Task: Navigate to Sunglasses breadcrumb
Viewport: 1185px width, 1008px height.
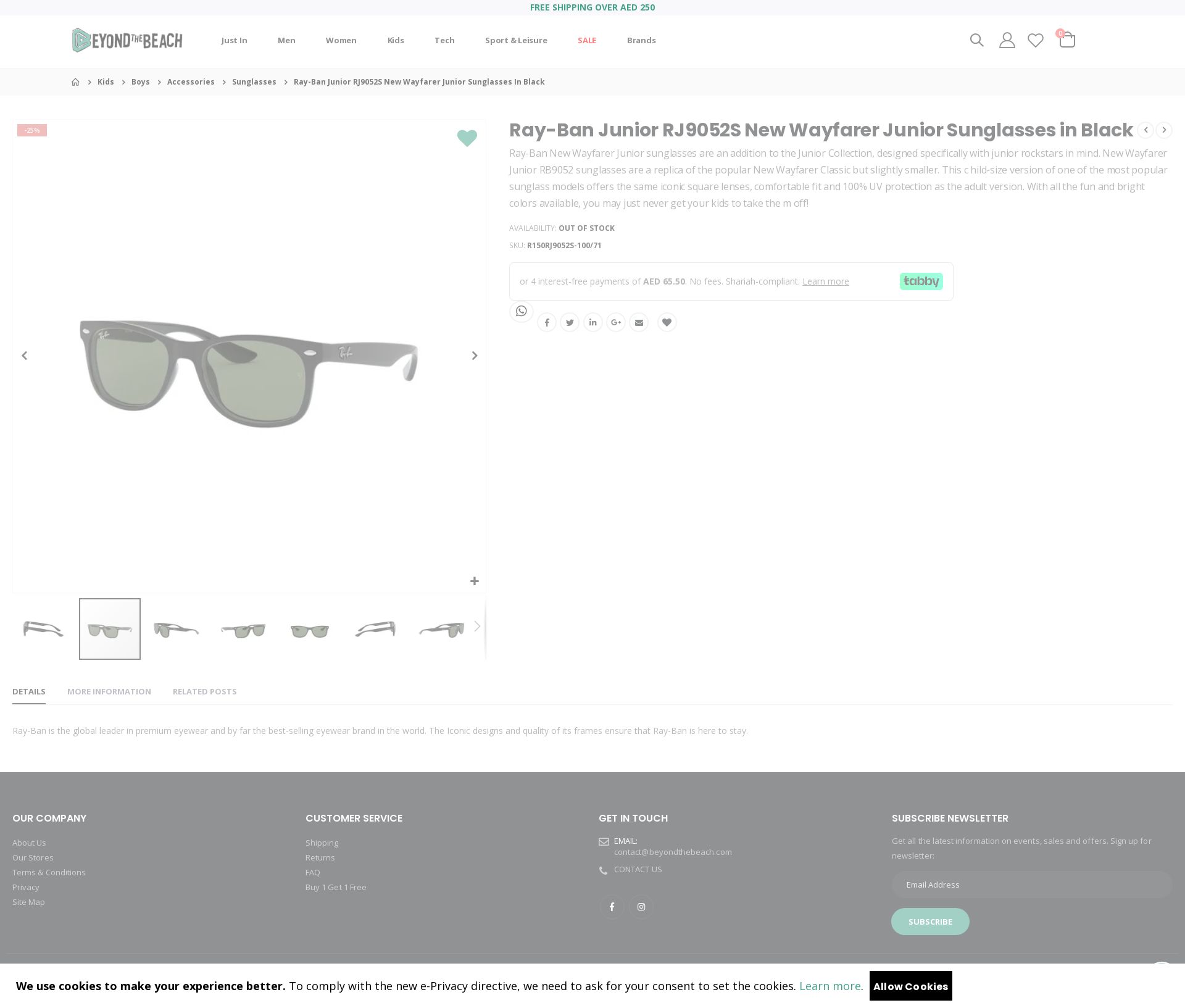Action: pyautogui.click(x=254, y=81)
